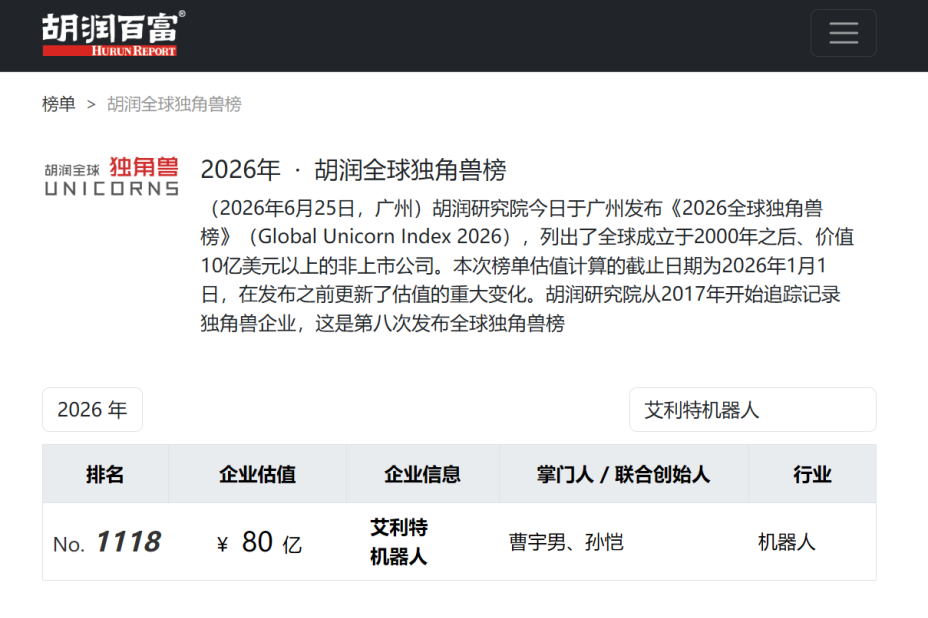The image size is (928, 618).
Task: Open the 胡润全球独角兽榜 breadcrumb item
Action: 174,104
